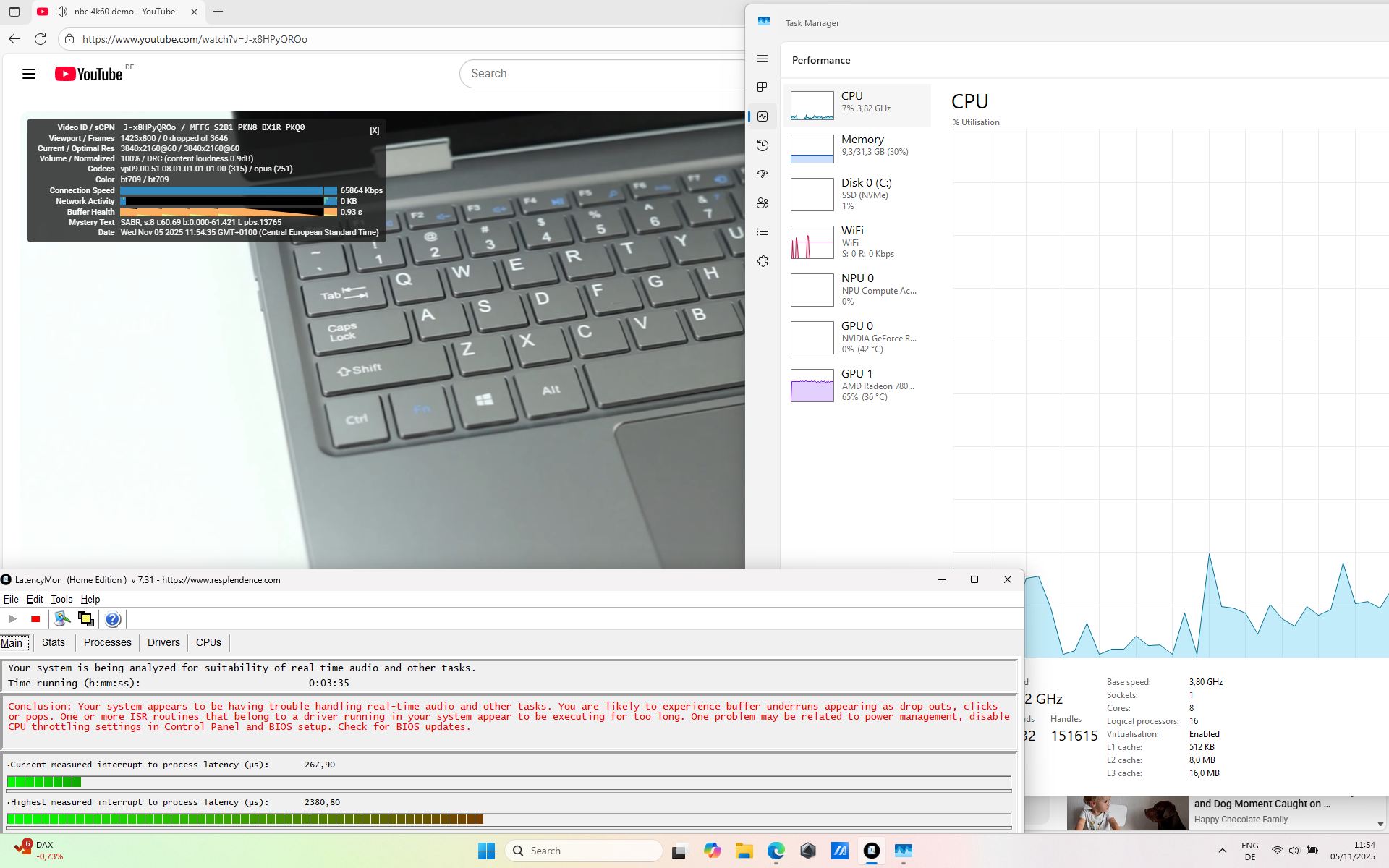Toggle the YouTube guide hamburger menu
1389x868 pixels.
(29, 74)
